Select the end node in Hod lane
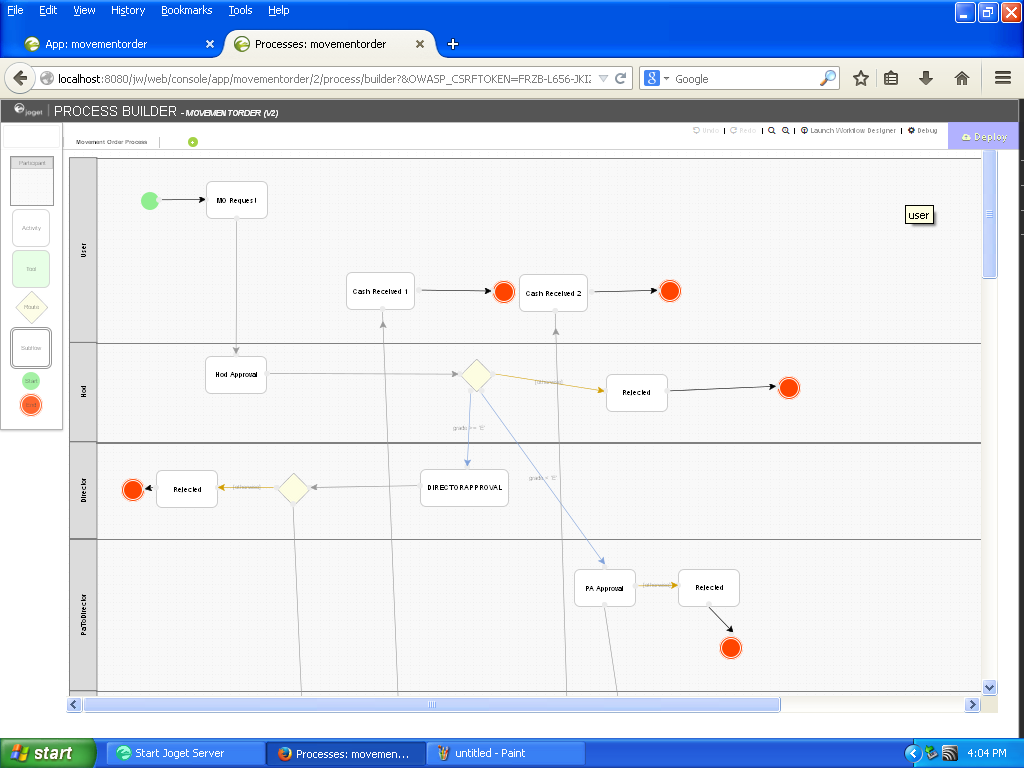Viewport: 1024px width, 768px height. (789, 388)
